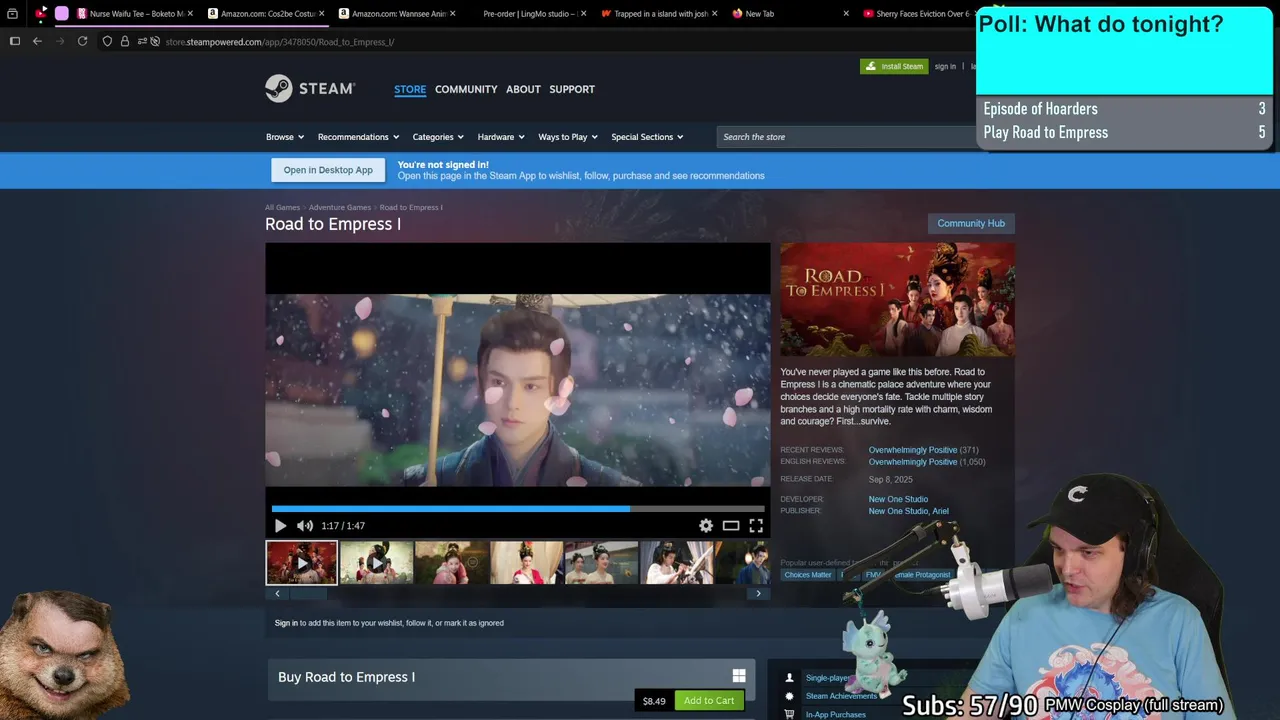This screenshot has height=720, width=1280.
Task: Expand Ways to Play dropdown
Action: 568,137
